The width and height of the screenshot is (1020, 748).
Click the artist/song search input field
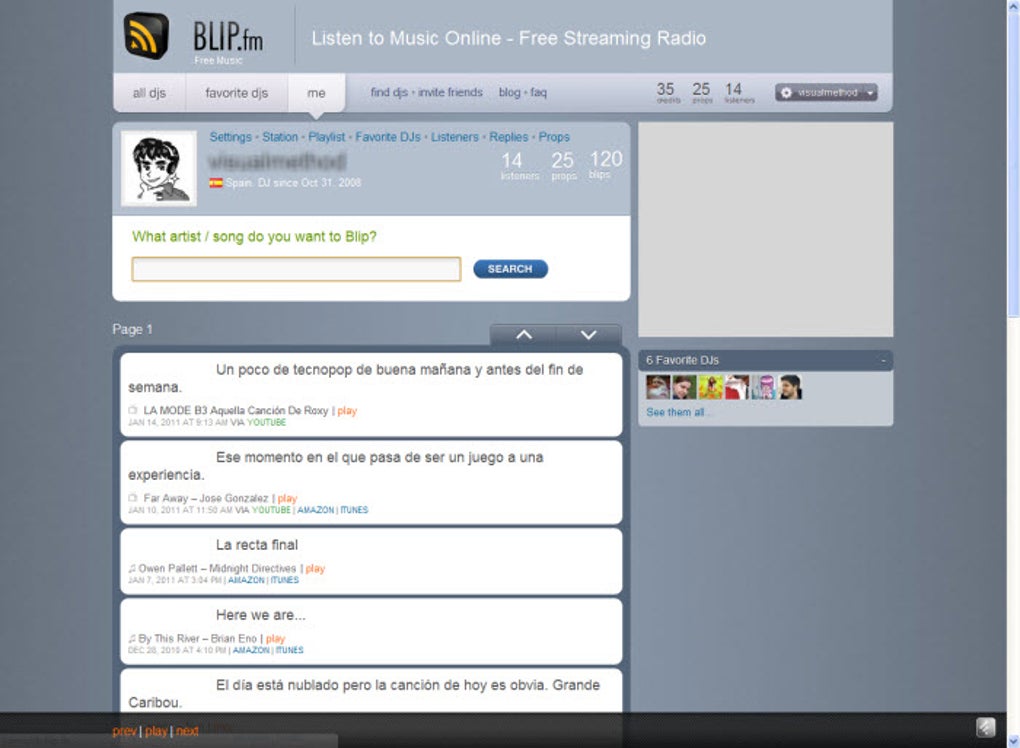click(x=295, y=268)
